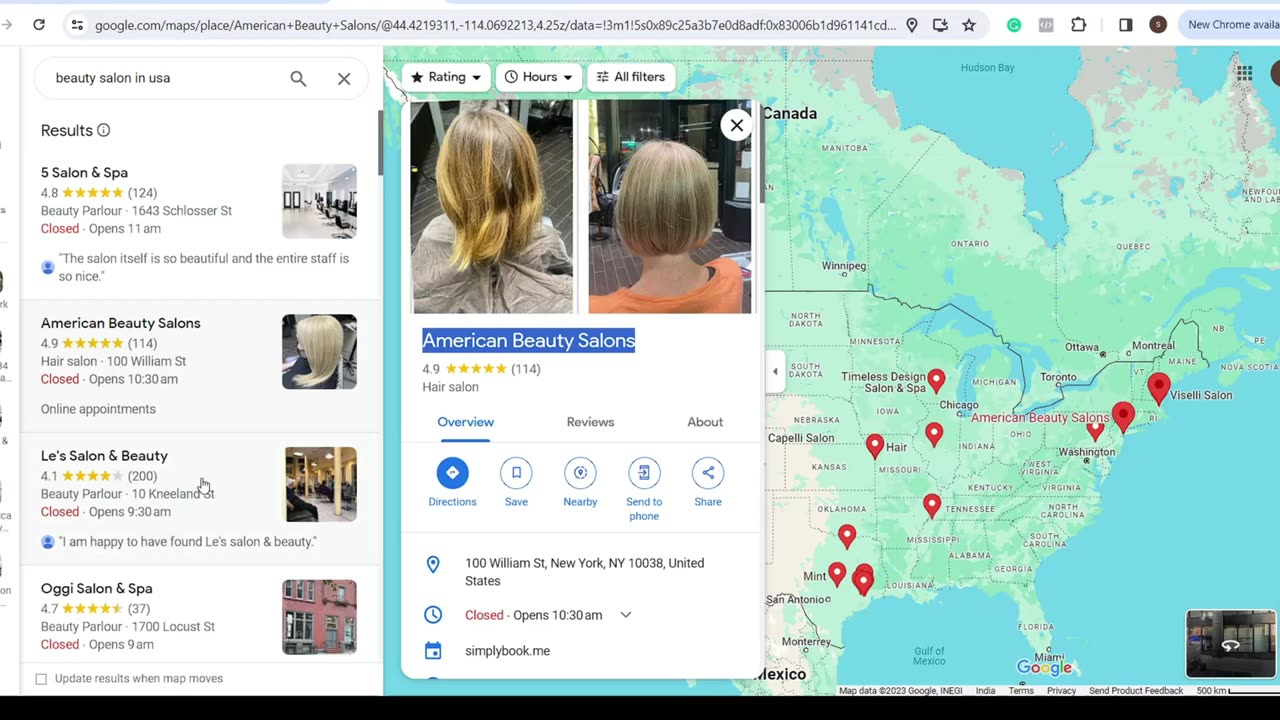
Task: Click Oggi Salon & Spa thumbnail
Action: point(319,617)
